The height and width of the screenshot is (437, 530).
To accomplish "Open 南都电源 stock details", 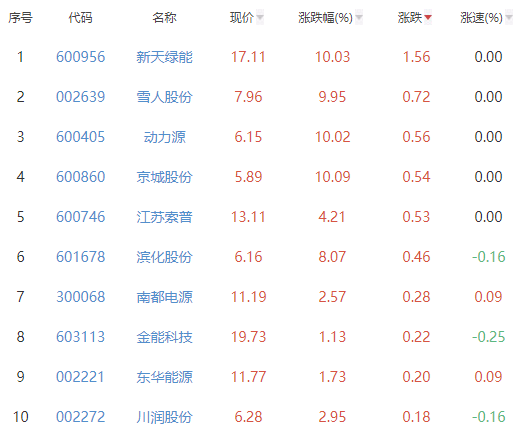I will point(165,297).
